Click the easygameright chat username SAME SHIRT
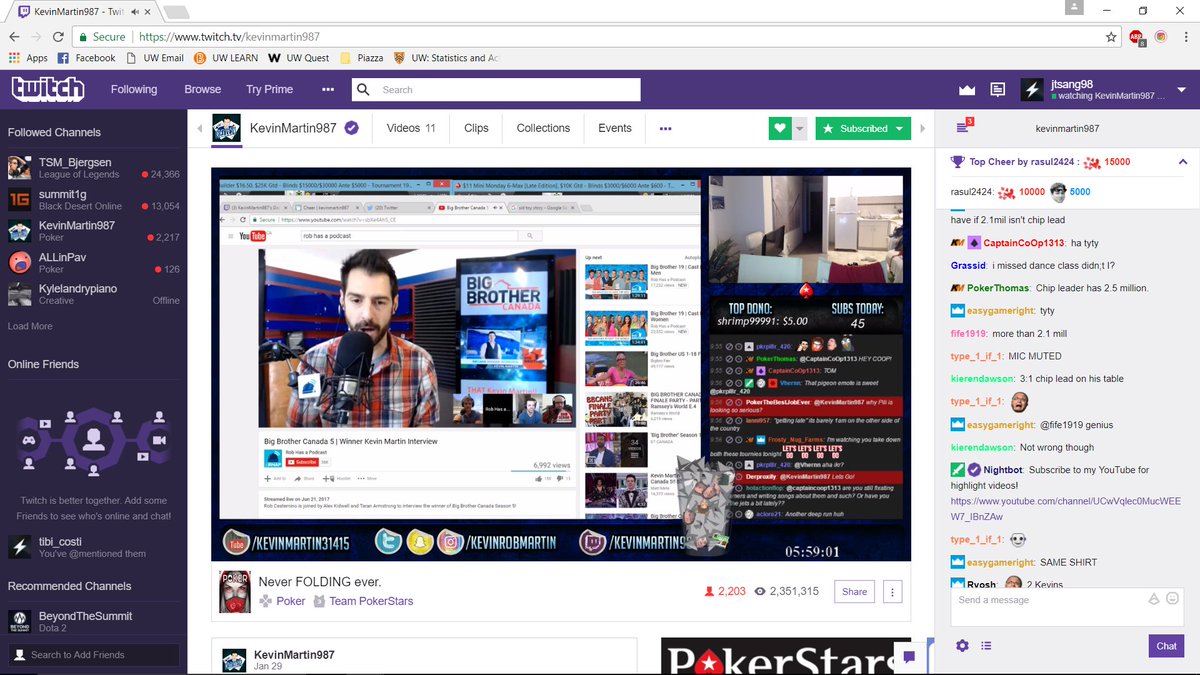Viewport: 1200px width, 675px height. click(x=1001, y=562)
